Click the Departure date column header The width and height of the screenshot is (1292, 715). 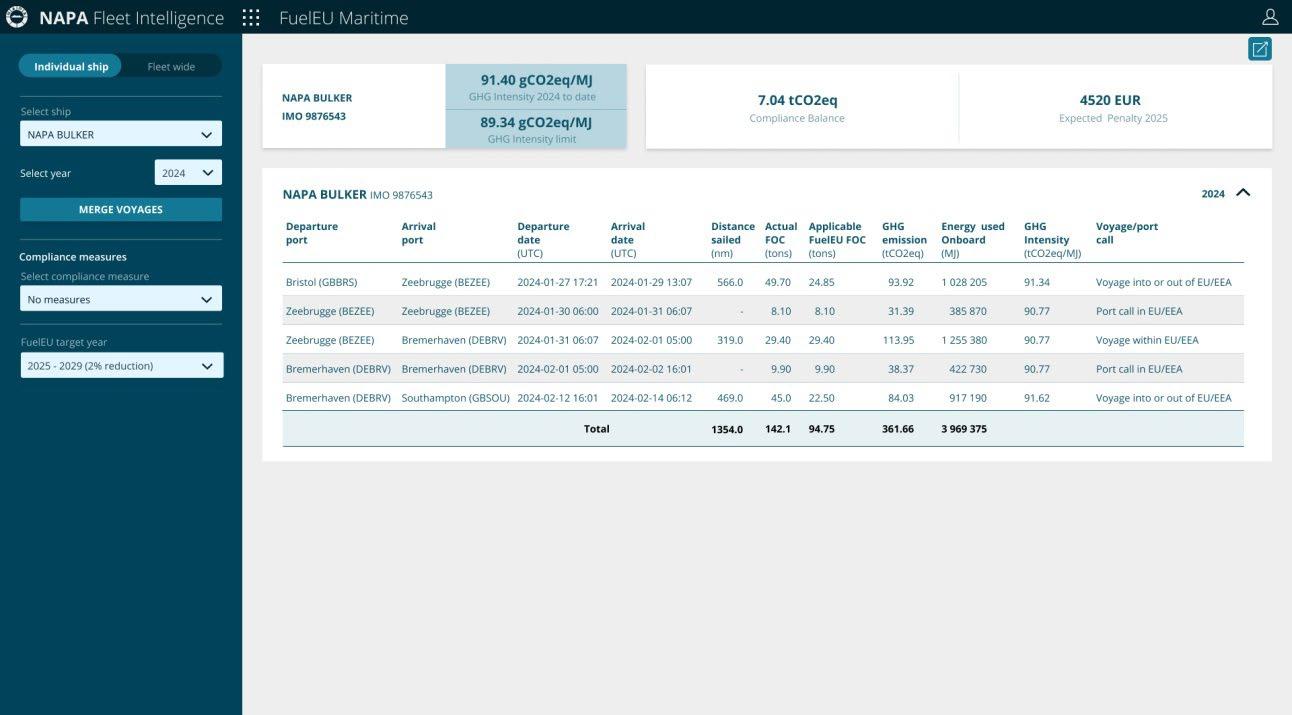point(543,240)
